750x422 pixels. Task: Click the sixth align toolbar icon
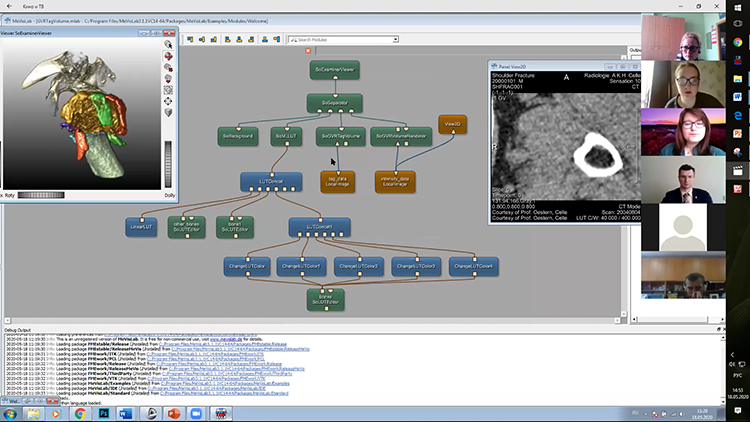click(251, 39)
